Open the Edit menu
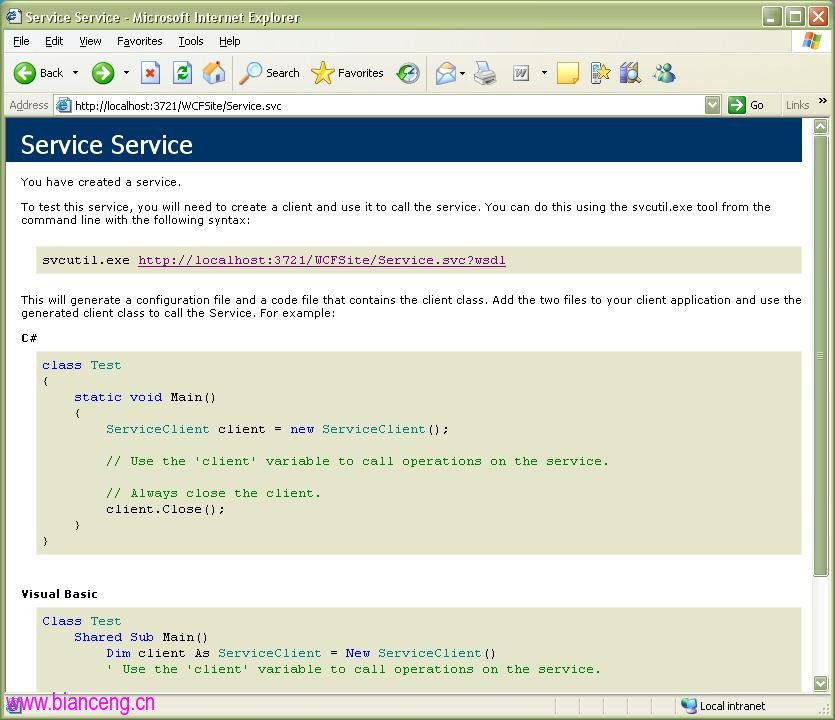Image resolution: width=835 pixels, height=720 pixels. [x=54, y=41]
